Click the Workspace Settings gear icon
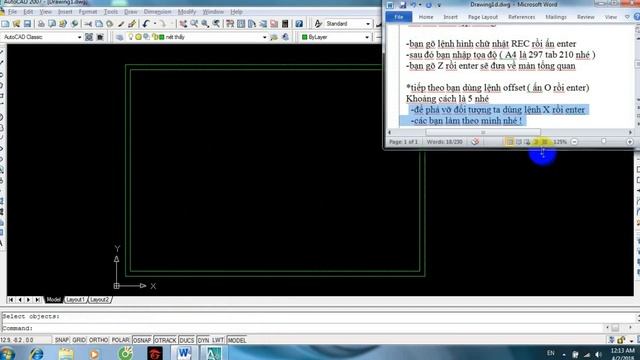Screen dimensions: 640x360 89,37
